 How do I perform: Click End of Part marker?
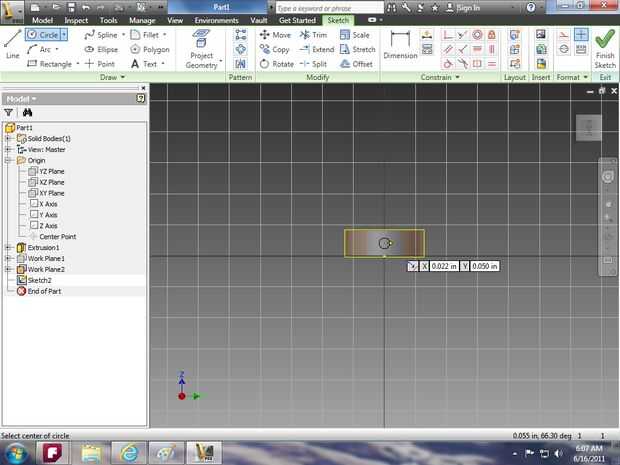[39, 291]
